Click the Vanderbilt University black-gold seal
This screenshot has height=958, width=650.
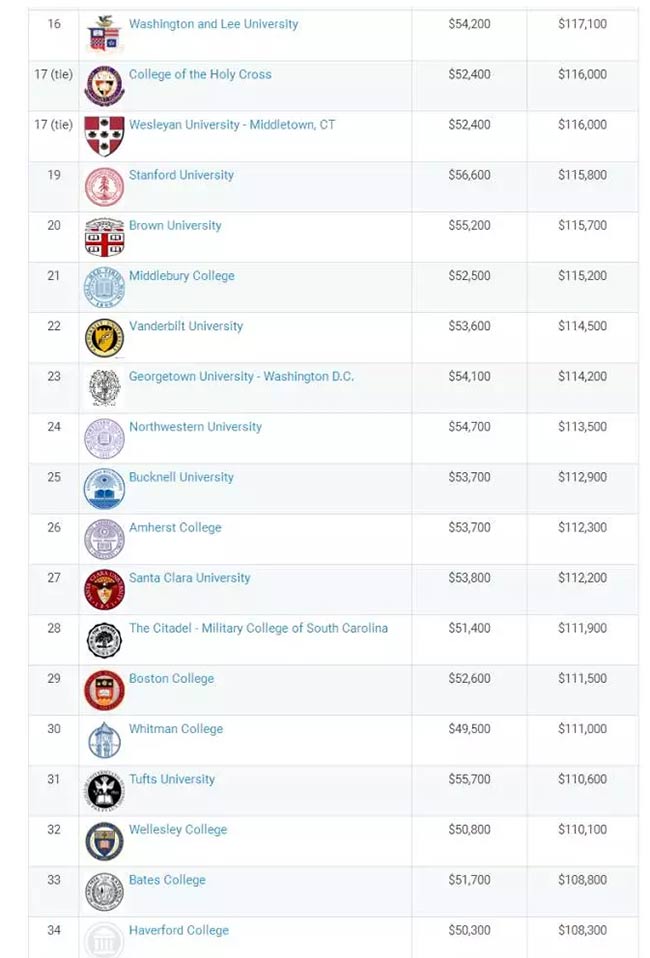pyautogui.click(x=104, y=338)
